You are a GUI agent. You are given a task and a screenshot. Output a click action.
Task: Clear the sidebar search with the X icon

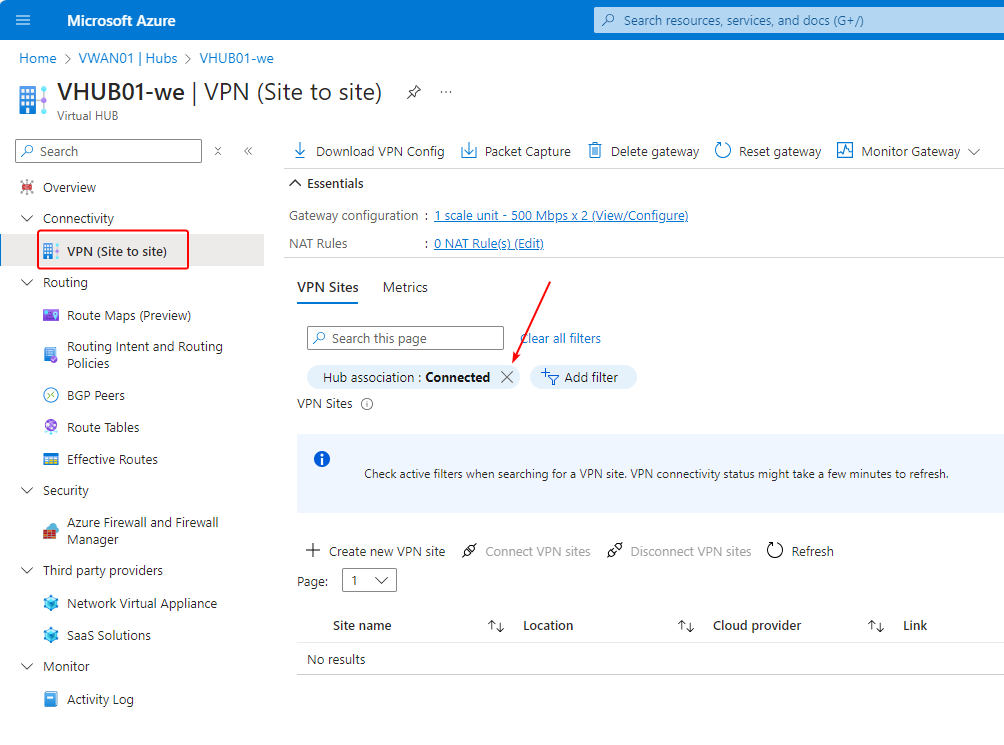click(x=218, y=151)
